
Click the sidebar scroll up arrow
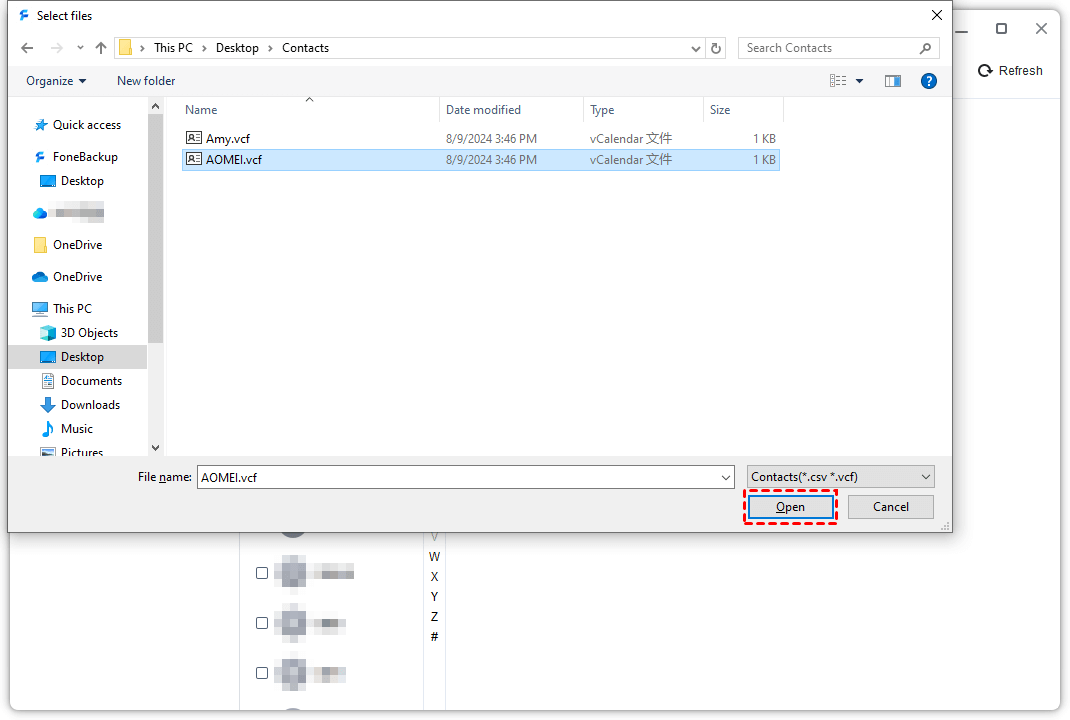[x=156, y=106]
